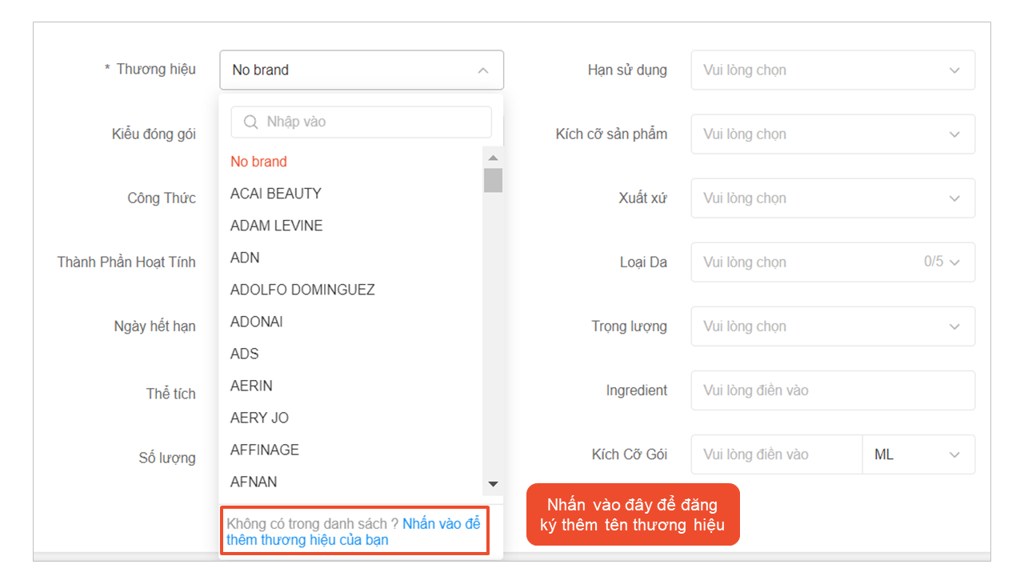Click the search magnifier icon in brand list
1024x576 pixels.
(x=251, y=122)
